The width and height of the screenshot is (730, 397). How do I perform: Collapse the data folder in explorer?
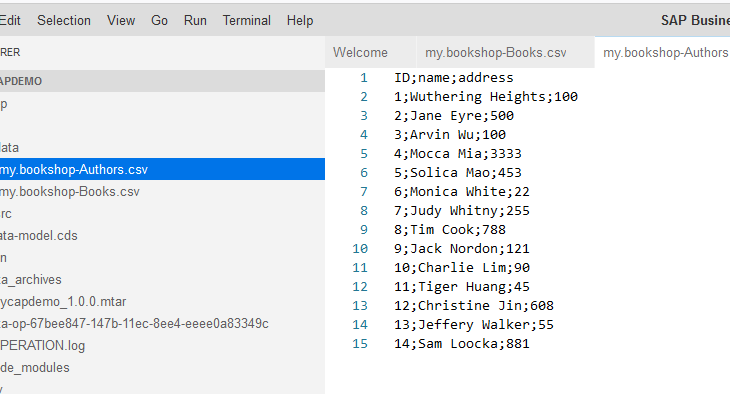coord(162,148)
